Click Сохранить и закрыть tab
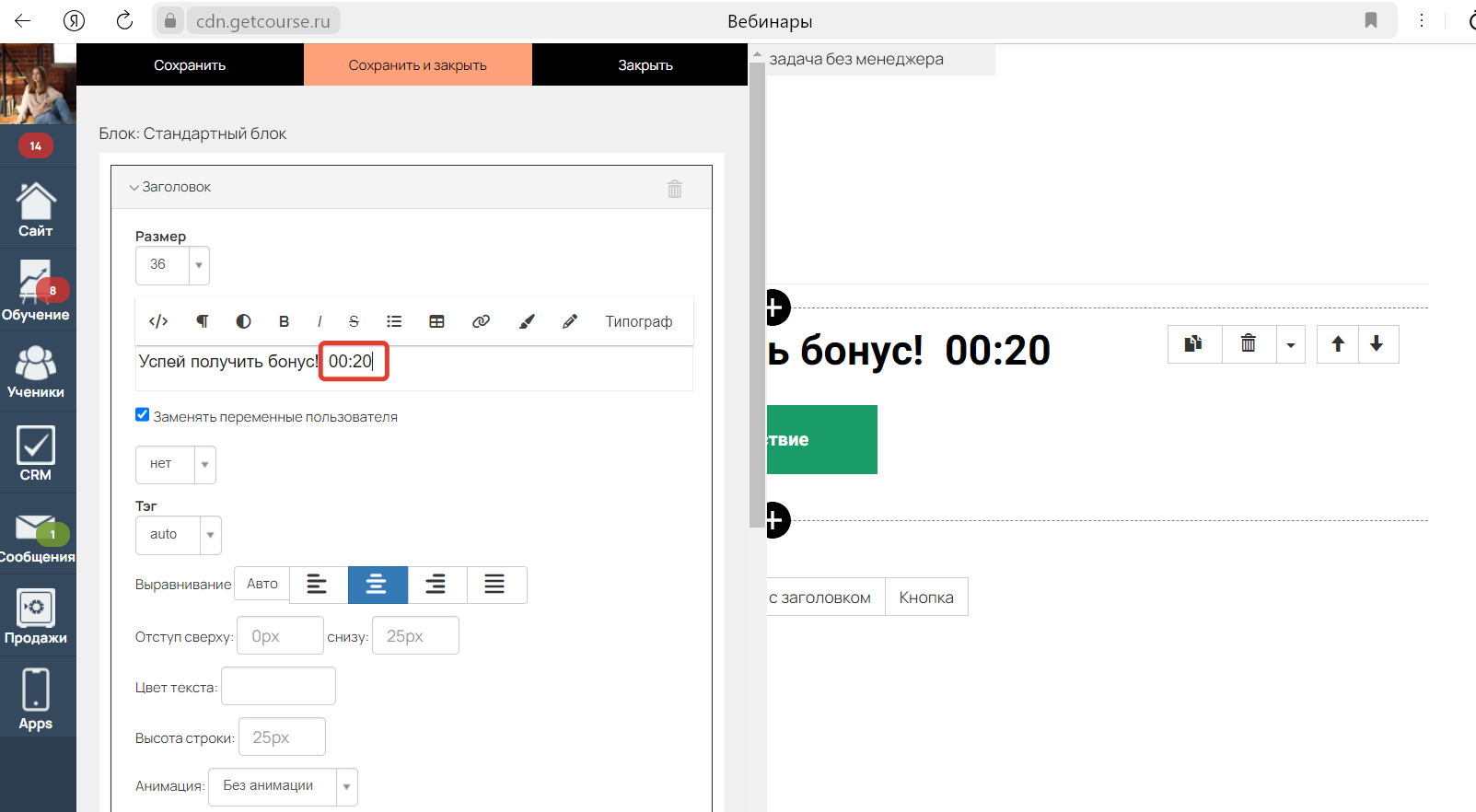The width and height of the screenshot is (1476, 812). tap(417, 65)
